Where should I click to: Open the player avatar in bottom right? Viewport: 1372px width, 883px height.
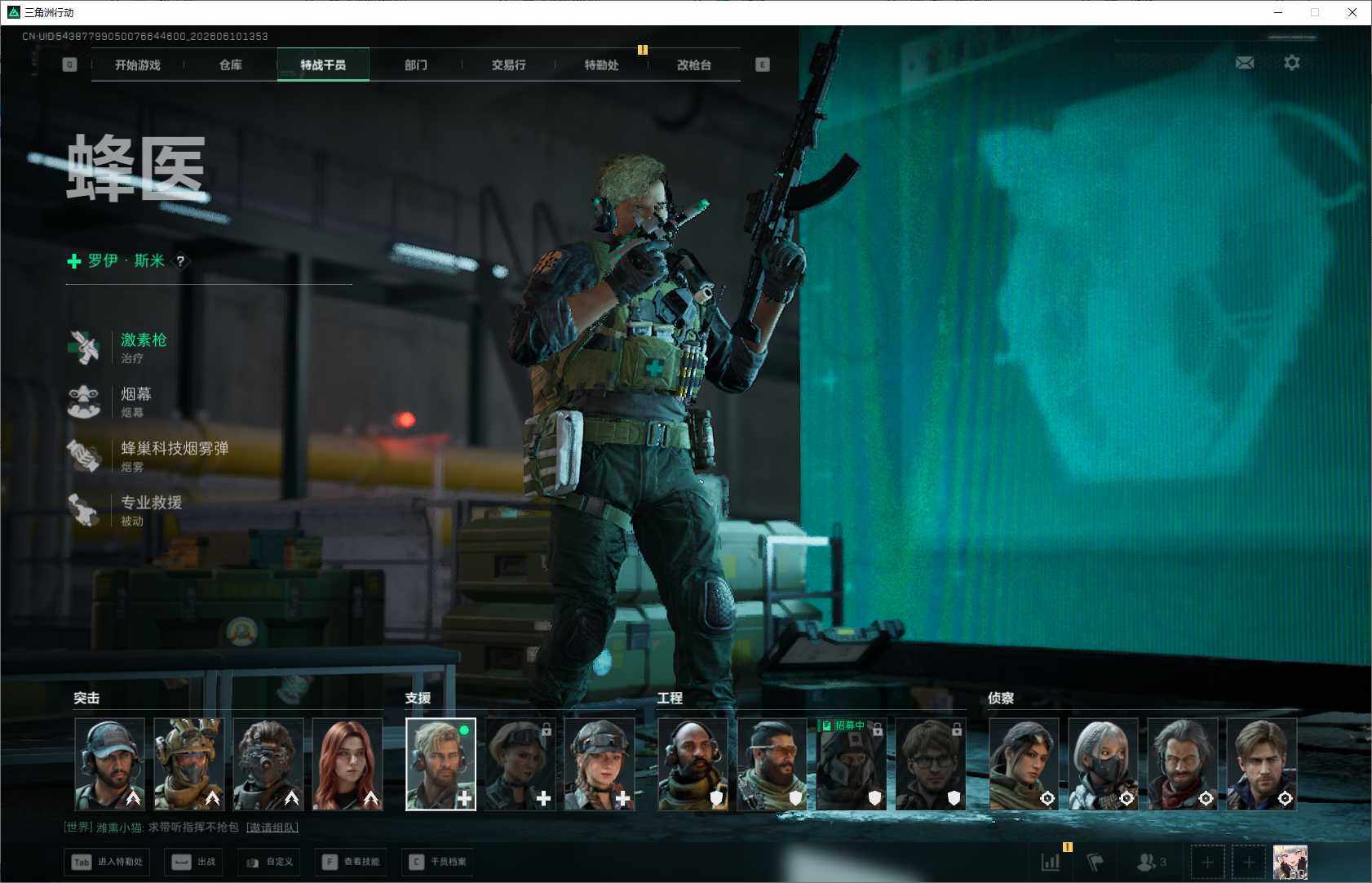point(1290,862)
